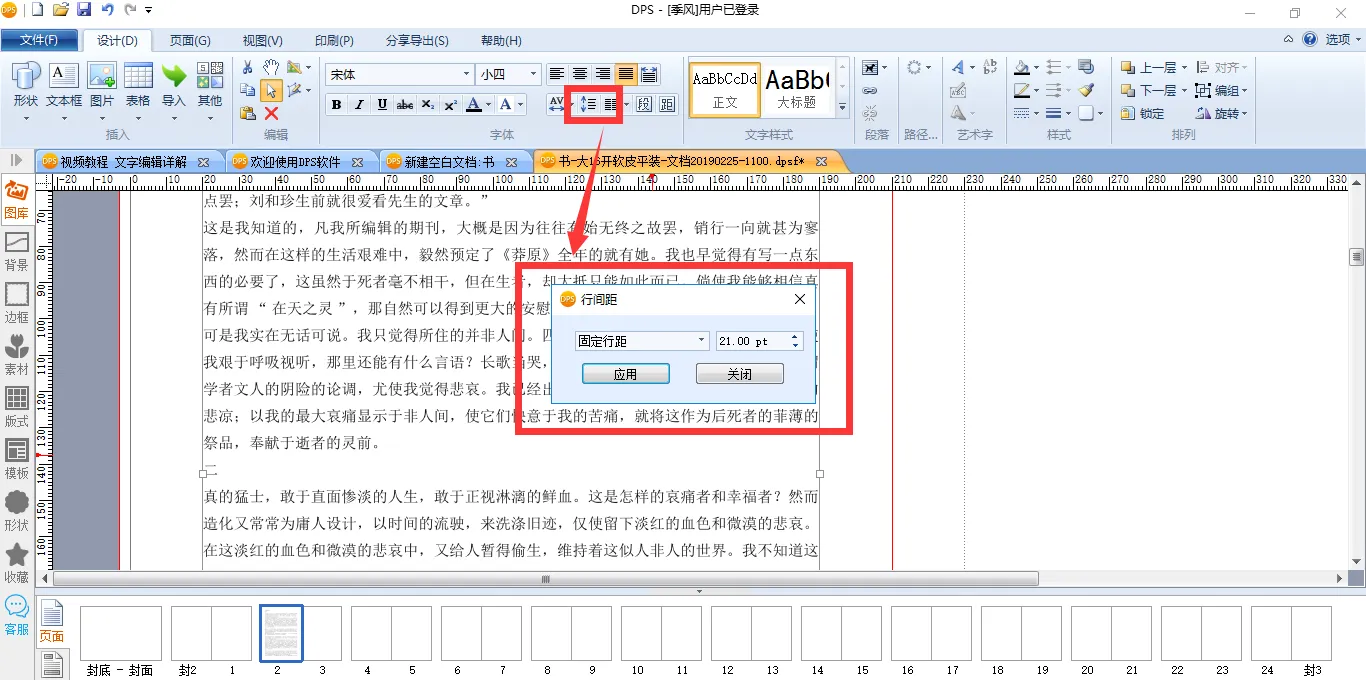Image resolution: width=1366 pixels, height=680 pixels.
Task: Click the 段 paragraph spacing icon
Action: pos(644,104)
